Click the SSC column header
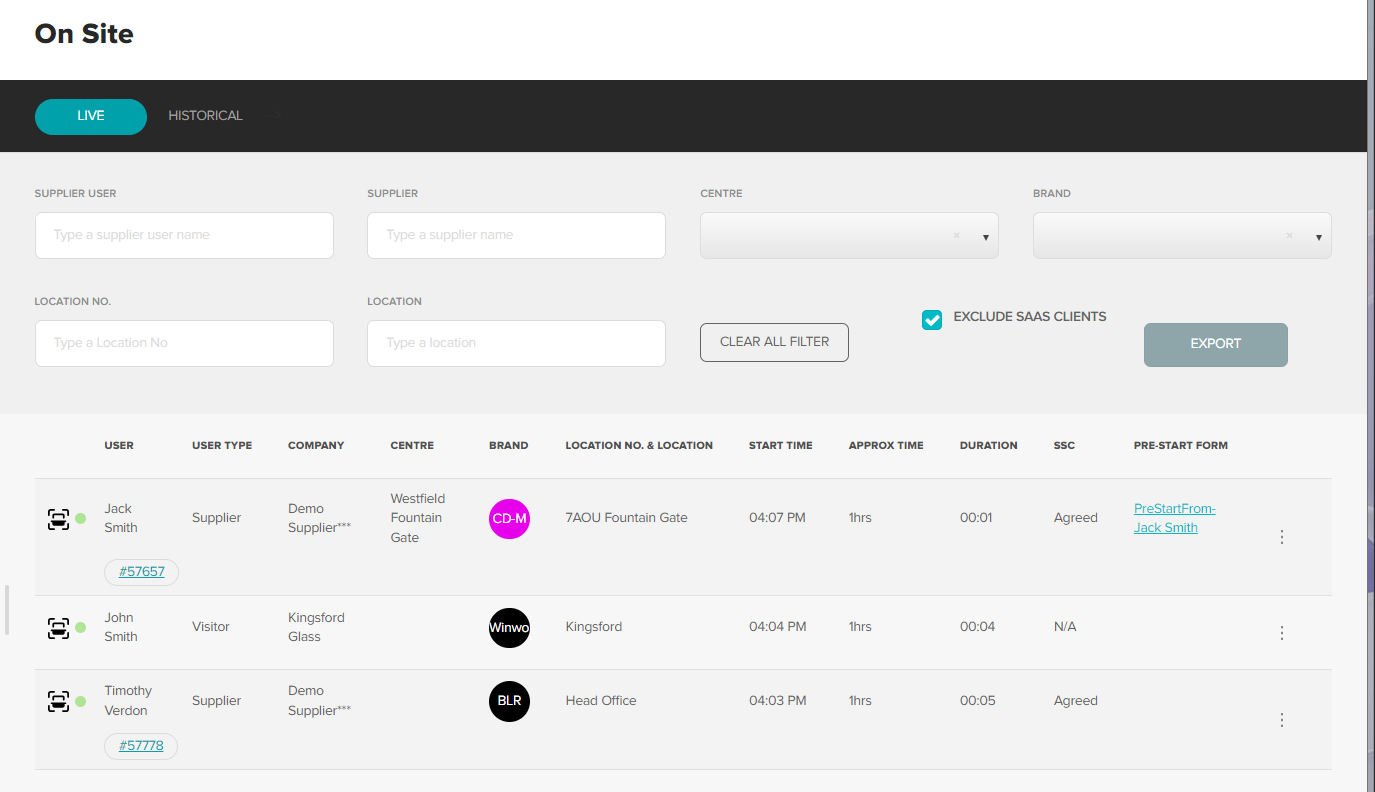 click(x=1064, y=446)
